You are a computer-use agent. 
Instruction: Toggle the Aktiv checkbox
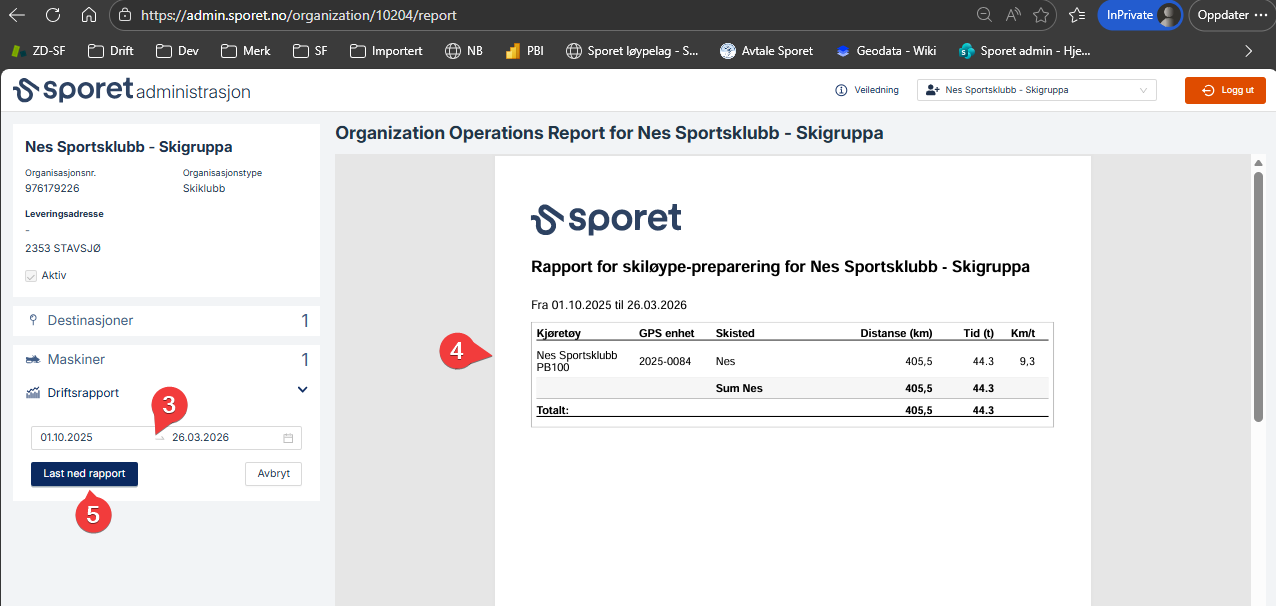(x=31, y=275)
